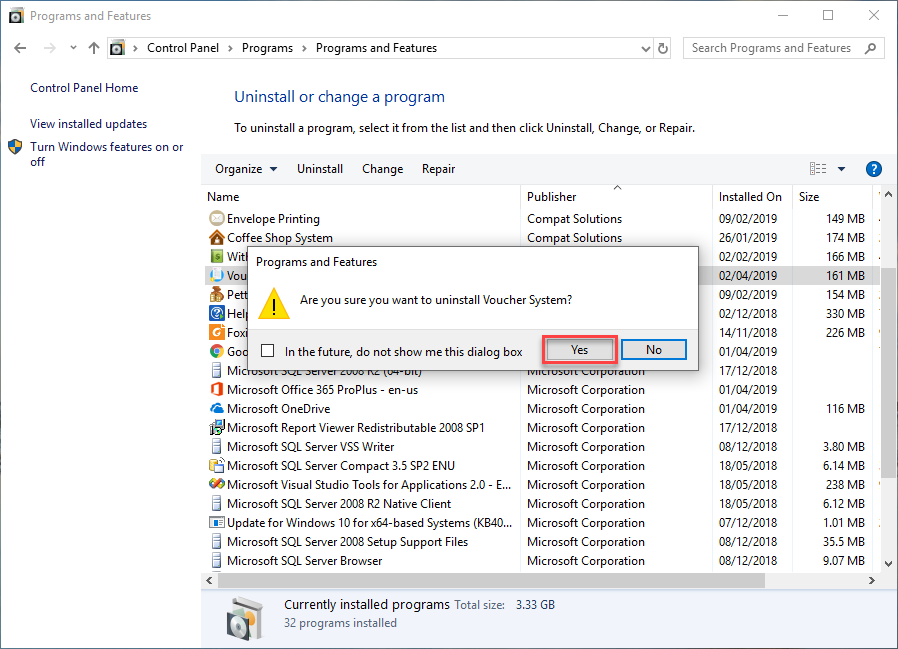This screenshot has width=898, height=649.
Task: Click the SQL Server VSS Writer icon
Action: coord(216,446)
